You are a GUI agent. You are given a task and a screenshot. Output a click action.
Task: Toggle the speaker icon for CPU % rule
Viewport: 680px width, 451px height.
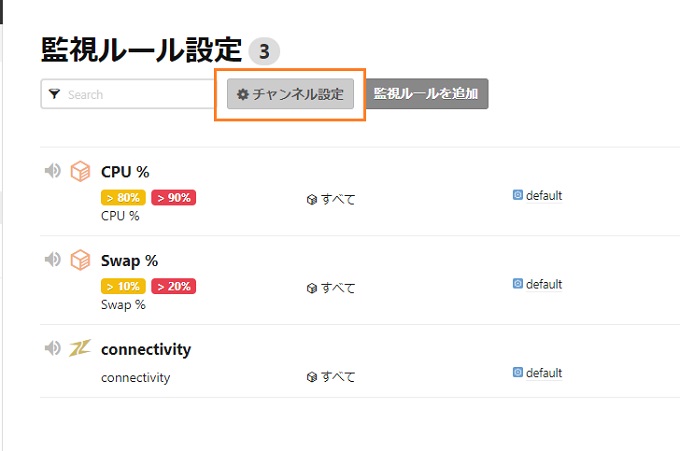click(x=53, y=171)
